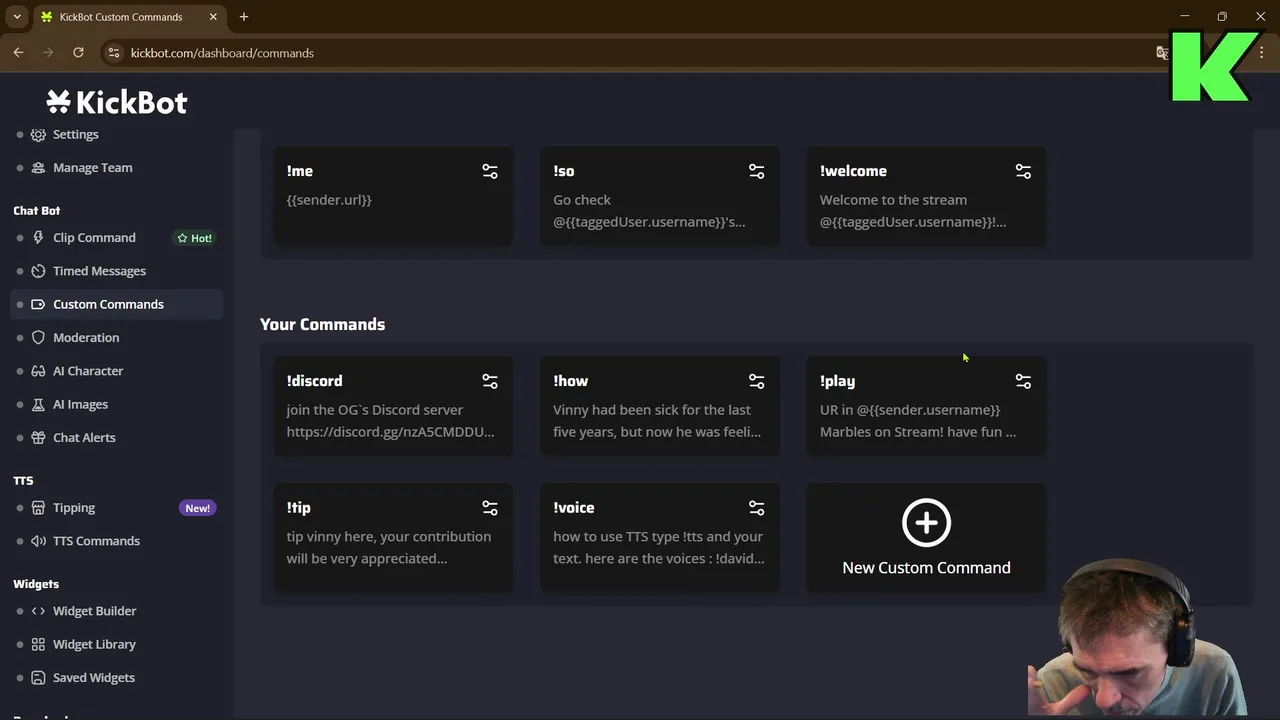1280x720 pixels.
Task: Open the !voice command card
Action: [x=660, y=538]
